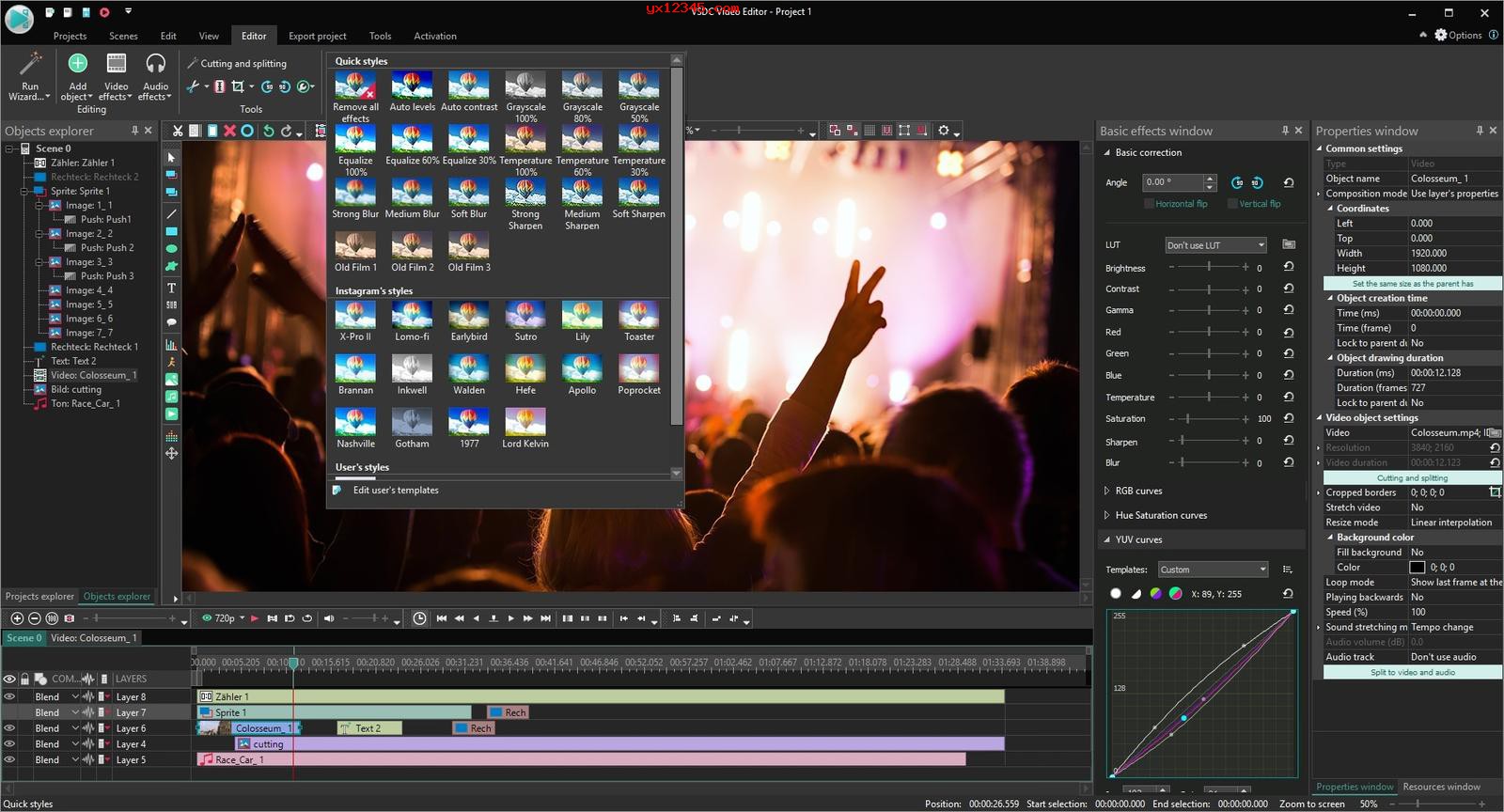
Task: Enable the Horizontal flip checkbox
Action: pyautogui.click(x=1149, y=204)
